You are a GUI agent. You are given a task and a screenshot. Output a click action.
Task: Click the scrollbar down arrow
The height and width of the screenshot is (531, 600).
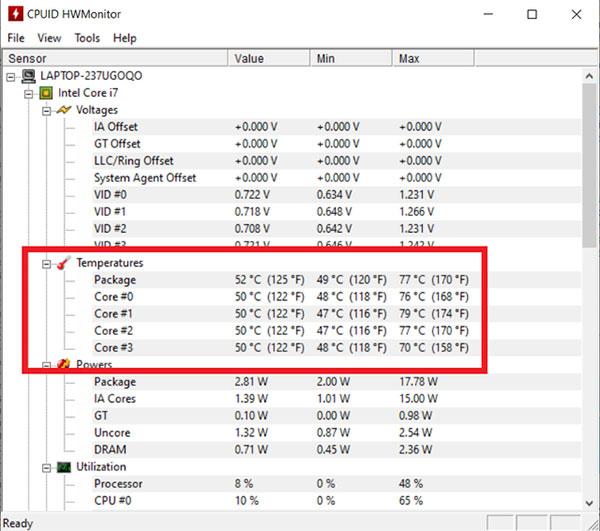pyautogui.click(x=589, y=503)
